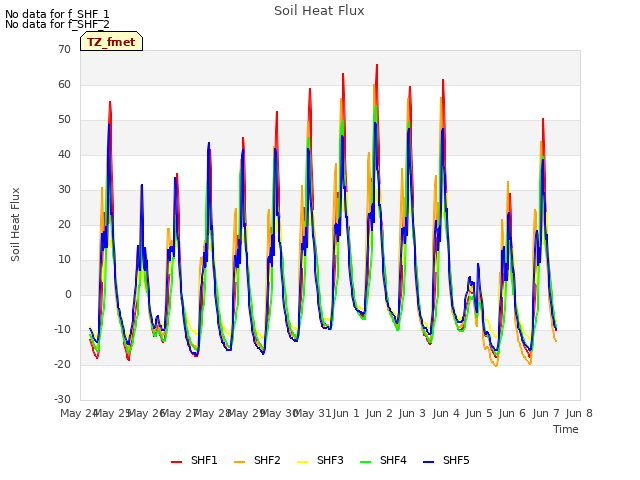The image size is (640, 480).
Task: Click the Jun 2 x-axis tick label
Action: coord(379,413)
